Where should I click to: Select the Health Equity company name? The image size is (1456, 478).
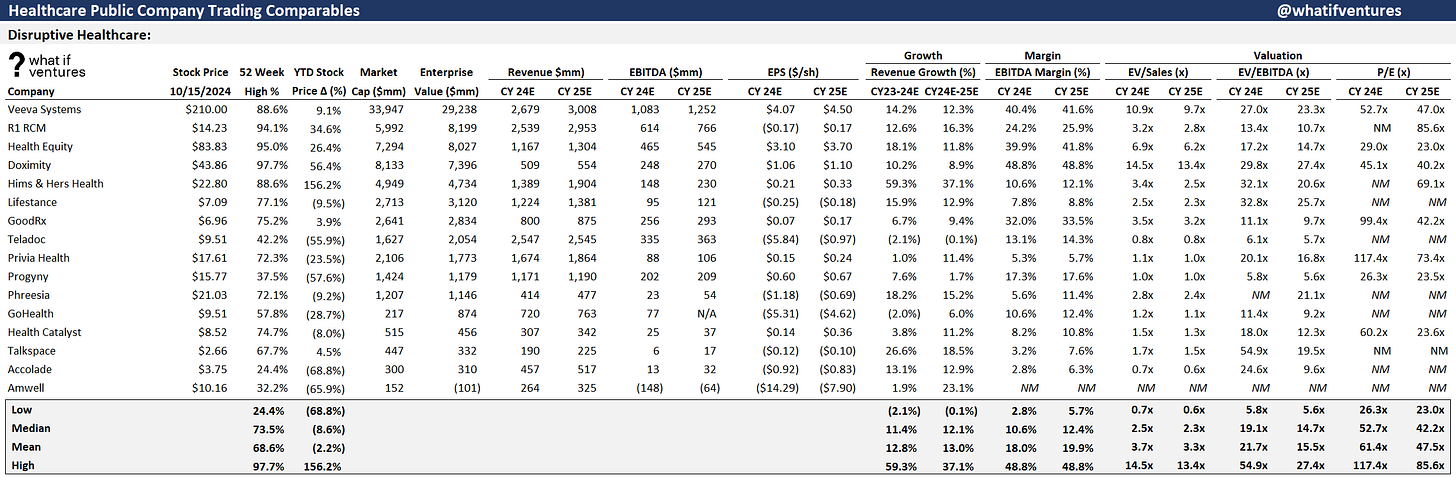coord(41,146)
